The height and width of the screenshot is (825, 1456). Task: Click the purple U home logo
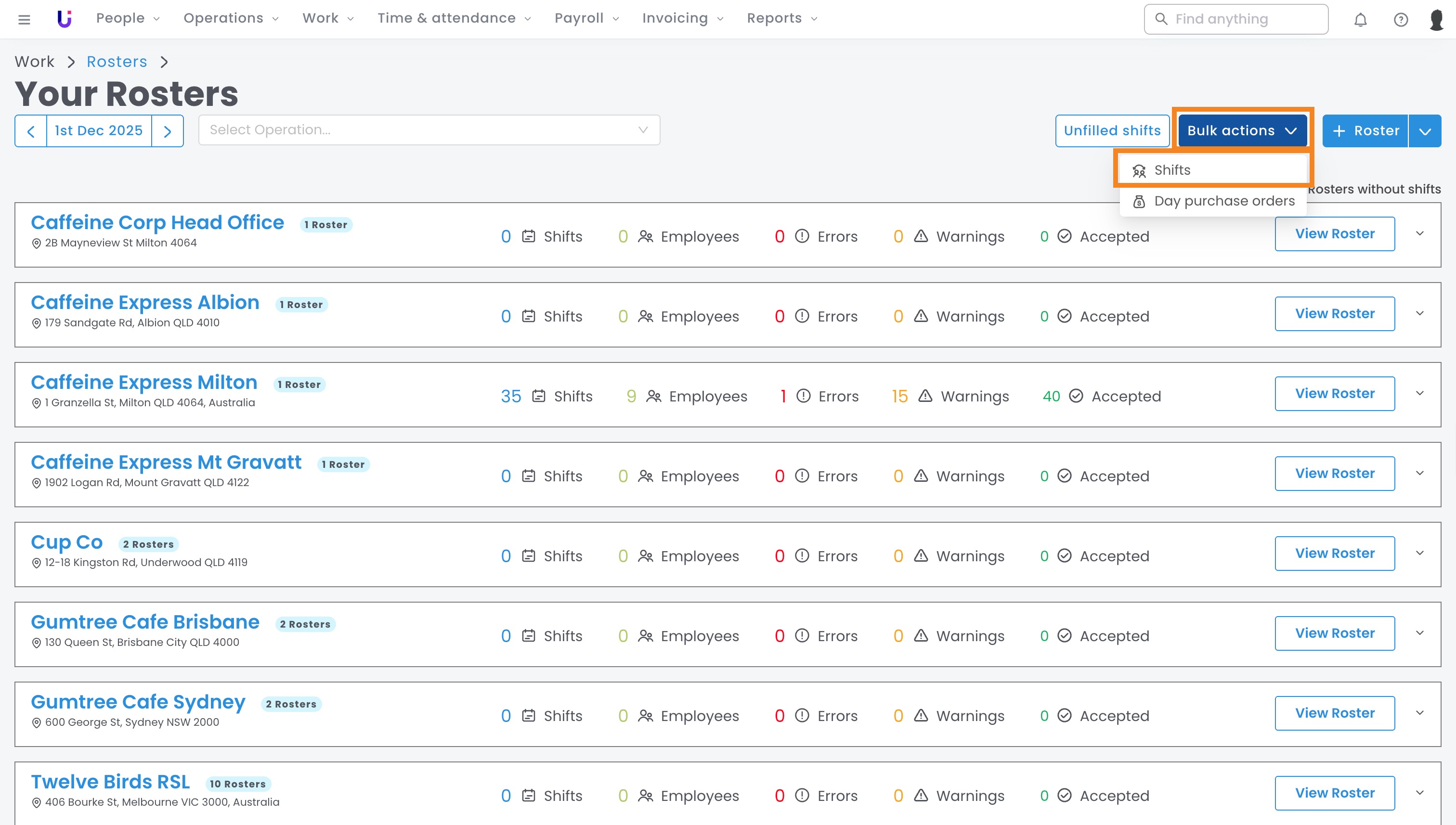(65, 19)
